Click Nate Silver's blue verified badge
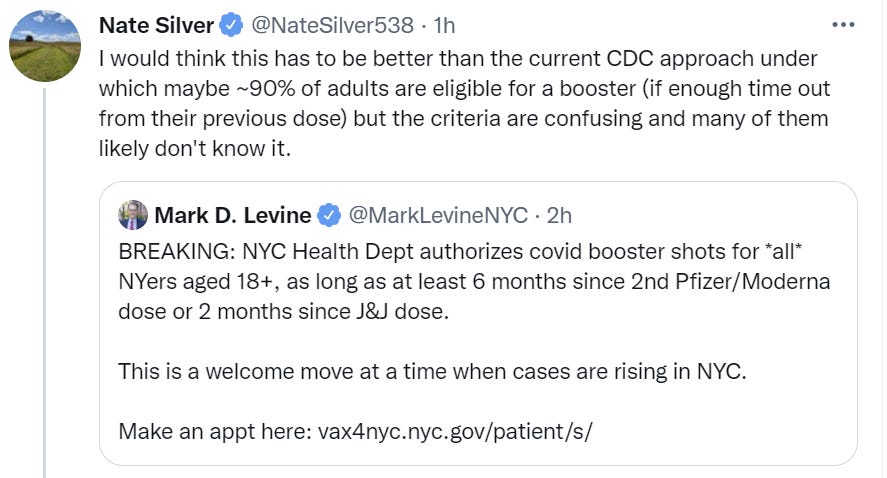This screenshot has height=478, width=887. click(231, 25)
